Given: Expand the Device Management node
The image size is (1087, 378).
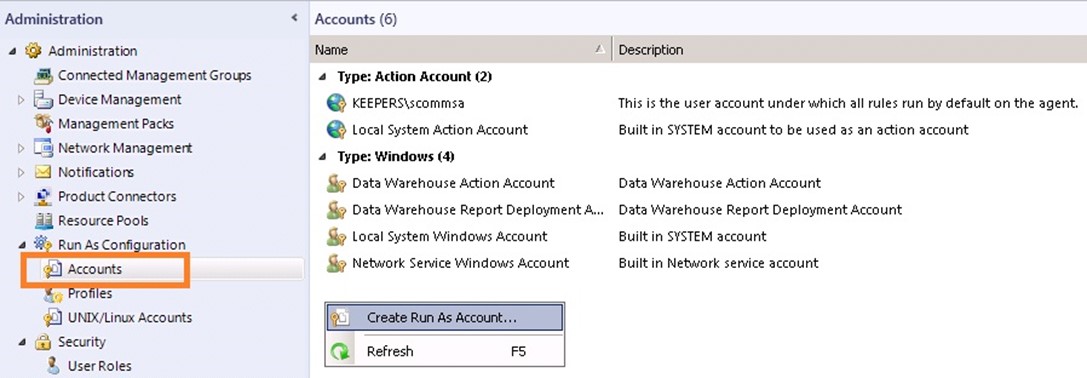Looking at the screenshot, I should tap(21, 100).
